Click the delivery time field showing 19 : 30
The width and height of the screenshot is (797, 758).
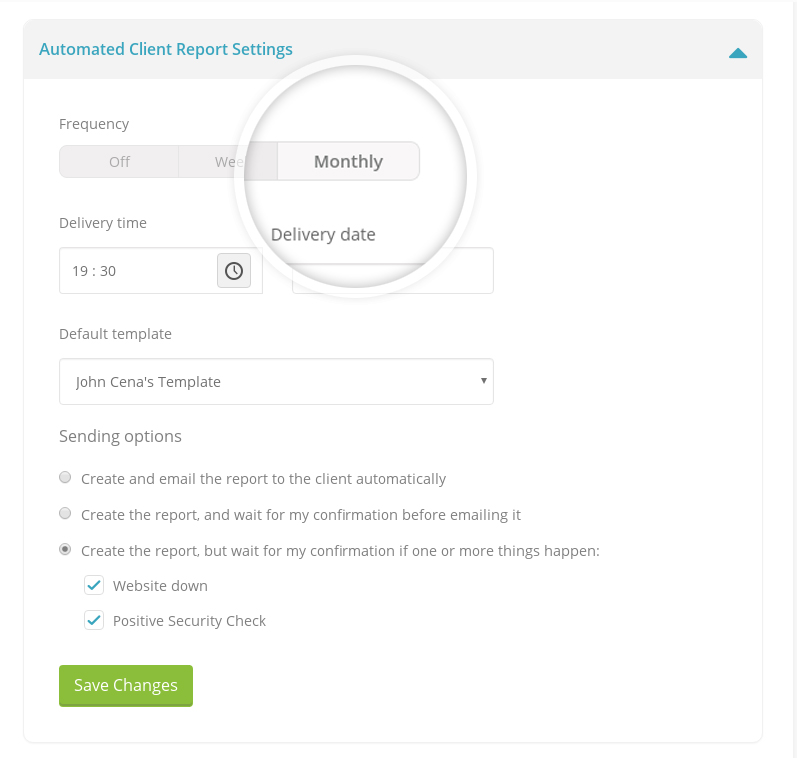coord(138,271)
